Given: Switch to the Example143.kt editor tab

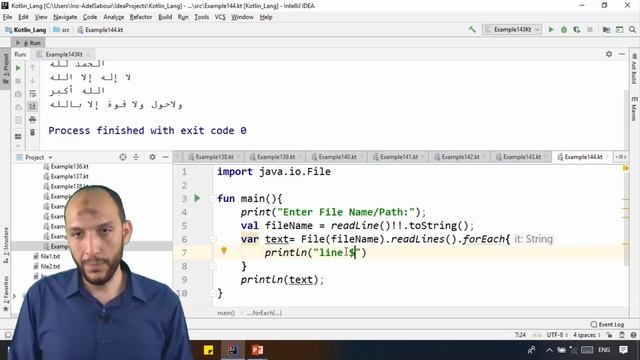Looking at the screenshot, I should pyautogui.click(x=521, y=157).
